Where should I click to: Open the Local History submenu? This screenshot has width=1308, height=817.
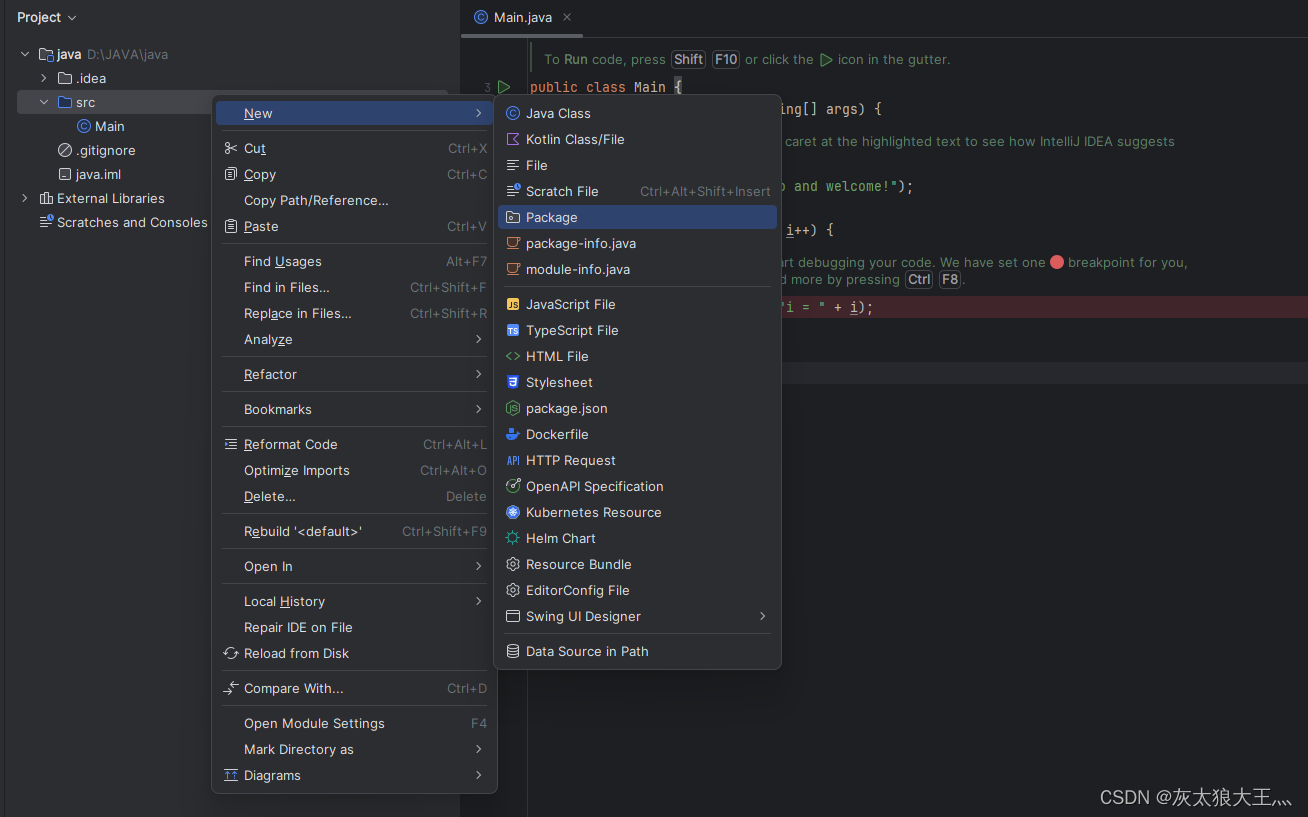click(x=355, y=601)
